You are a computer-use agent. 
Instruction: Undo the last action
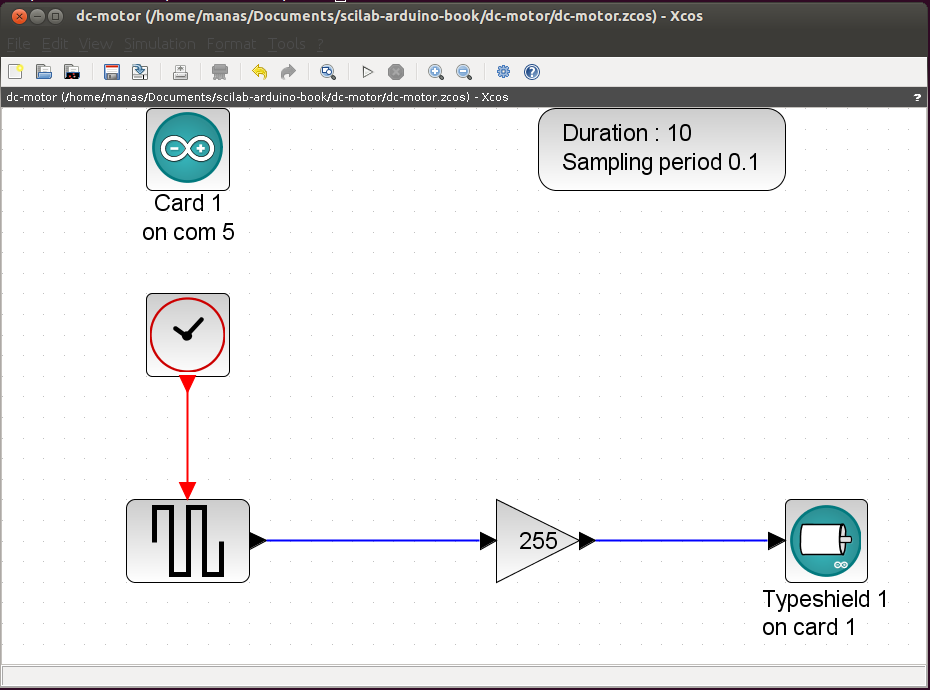coord(259,72)
